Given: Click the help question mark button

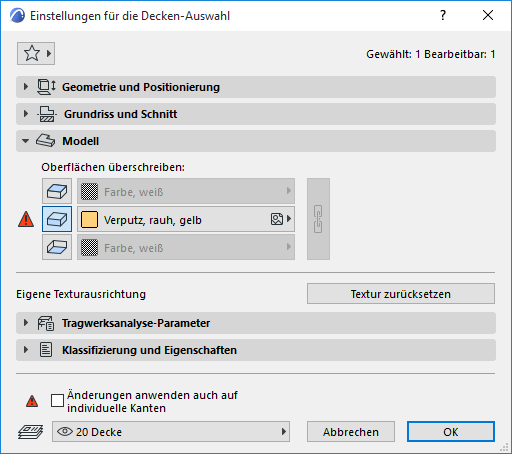Looking at the screenshot, I should [443, 15].
